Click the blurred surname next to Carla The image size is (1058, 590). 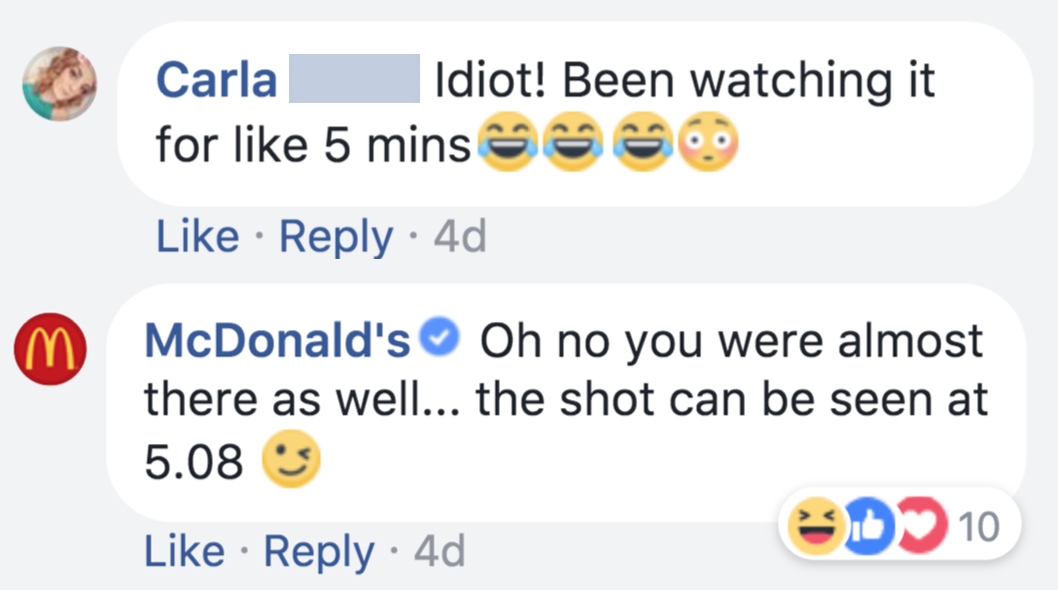point(354,79)
